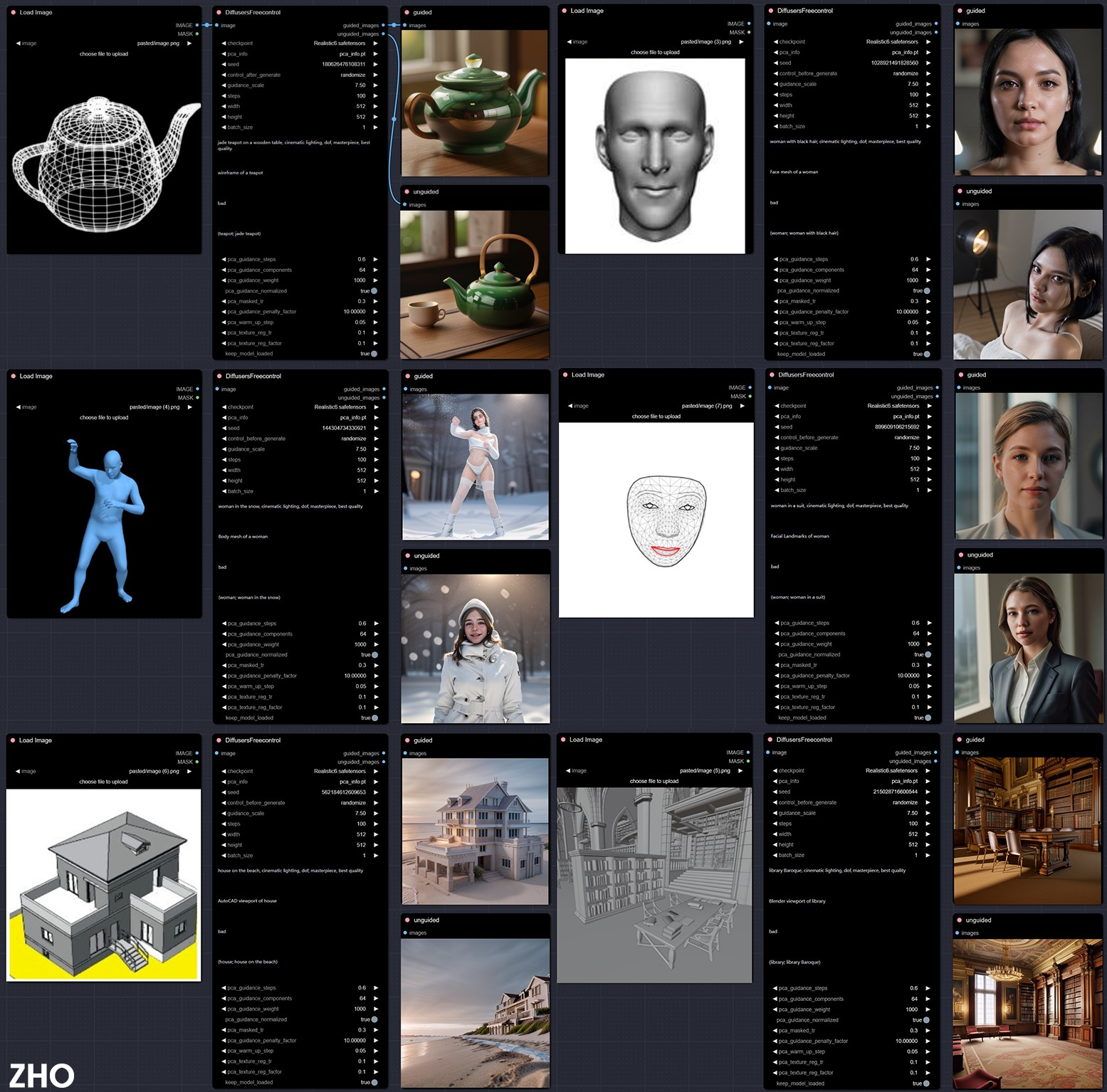
Task: Collapse the unguided node showing woman in suit
Action: (960, 555)
